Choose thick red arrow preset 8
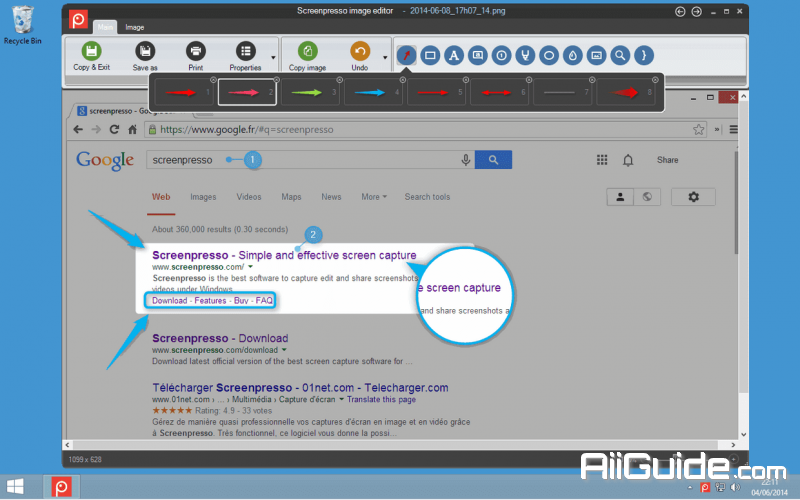 point(626,92)
